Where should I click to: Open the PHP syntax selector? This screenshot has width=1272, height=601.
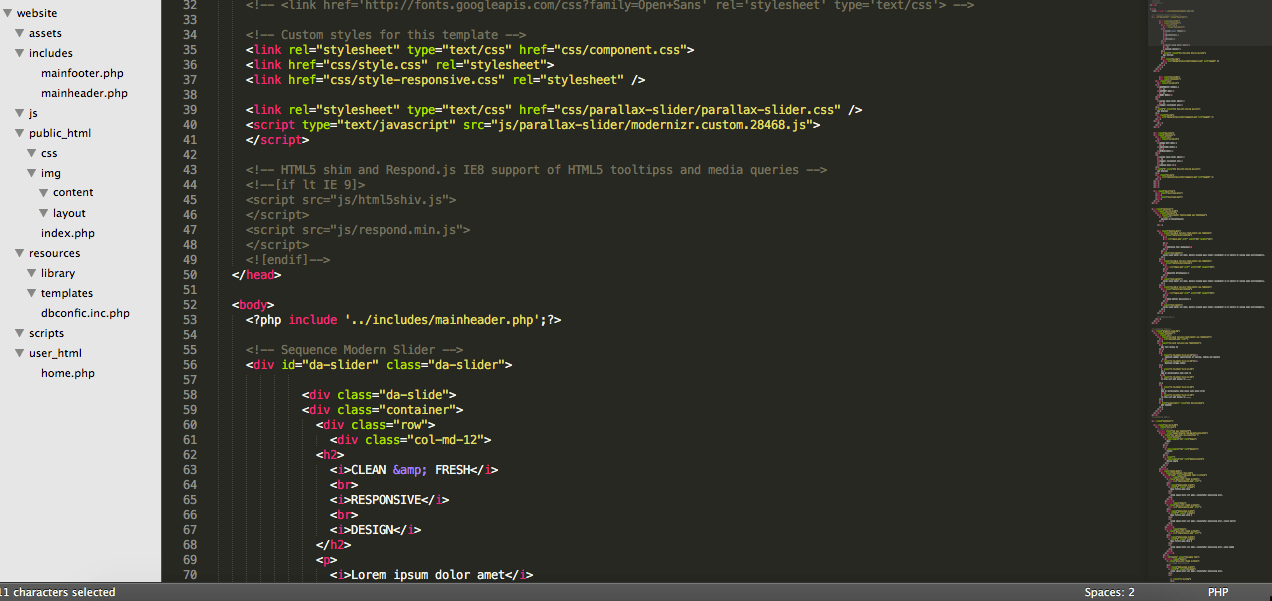coord(1218,592)
